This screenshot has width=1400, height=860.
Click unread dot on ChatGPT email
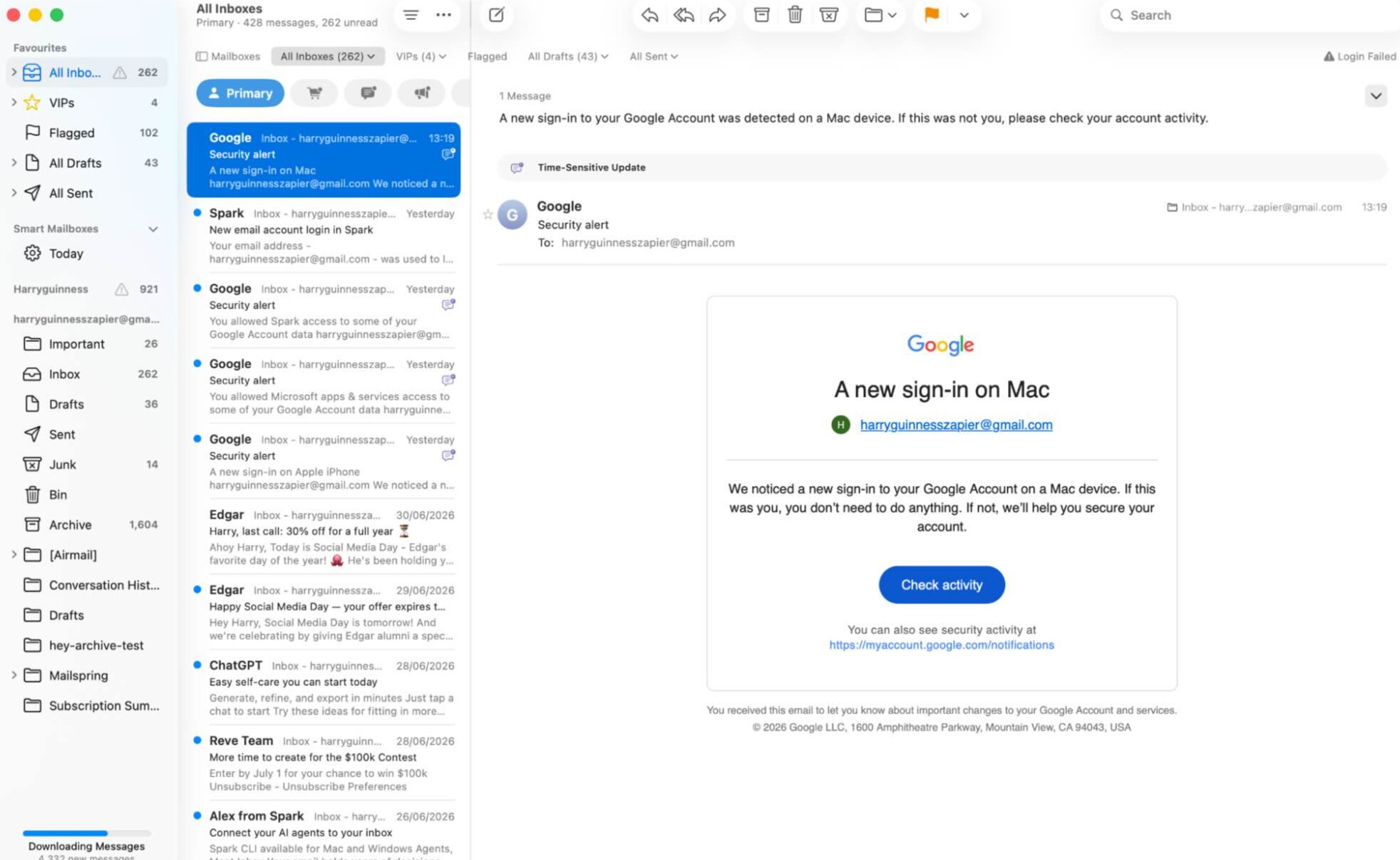[x=197, y=665]
